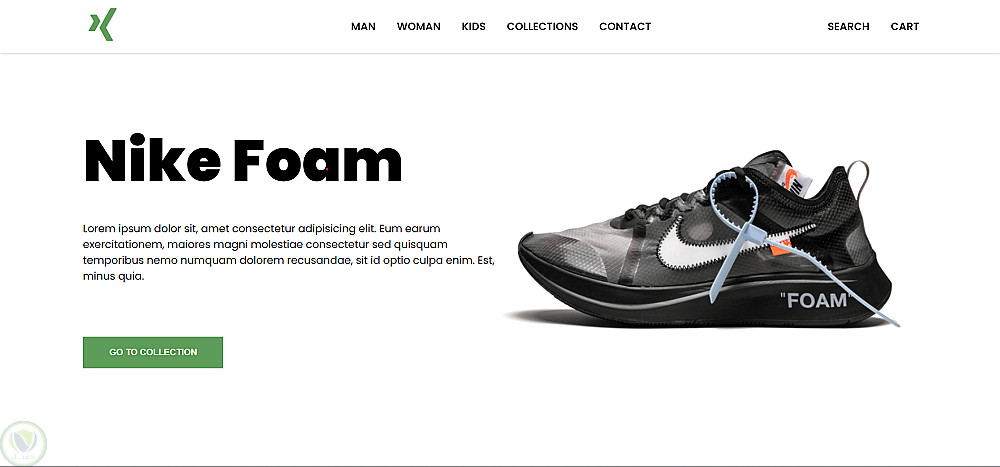This screenshot has height=467, width=1000.
Task: Click the "FOAM" lettering on the shoe sole
Action: click(x=816, y=300)
